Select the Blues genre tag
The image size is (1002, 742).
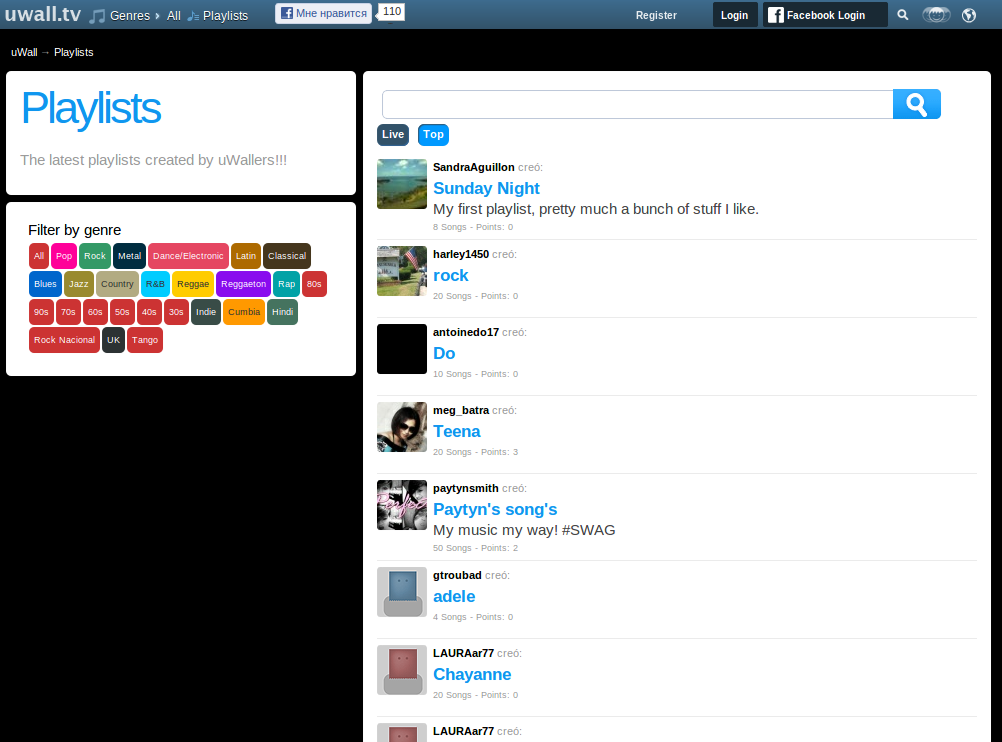tap(45, 284)
